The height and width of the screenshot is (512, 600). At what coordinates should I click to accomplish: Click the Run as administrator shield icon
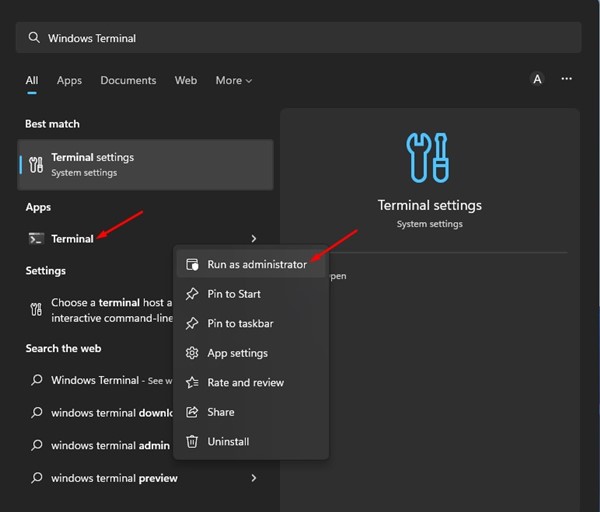coord(191,265)
